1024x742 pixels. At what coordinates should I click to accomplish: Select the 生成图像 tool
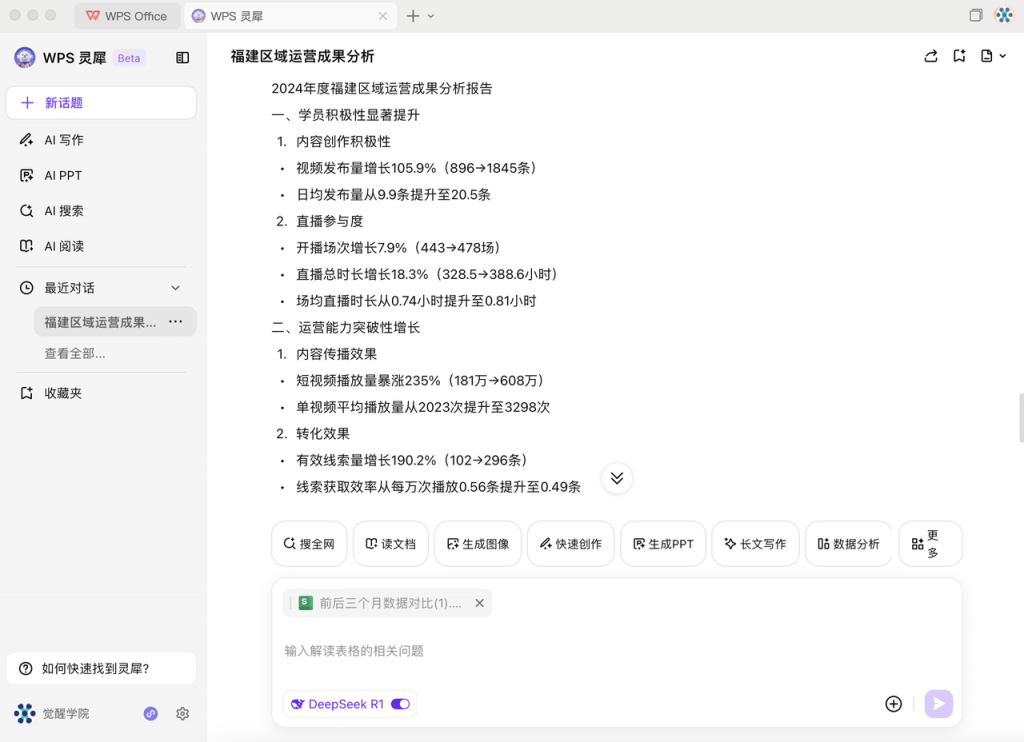(x=478, y=543)
